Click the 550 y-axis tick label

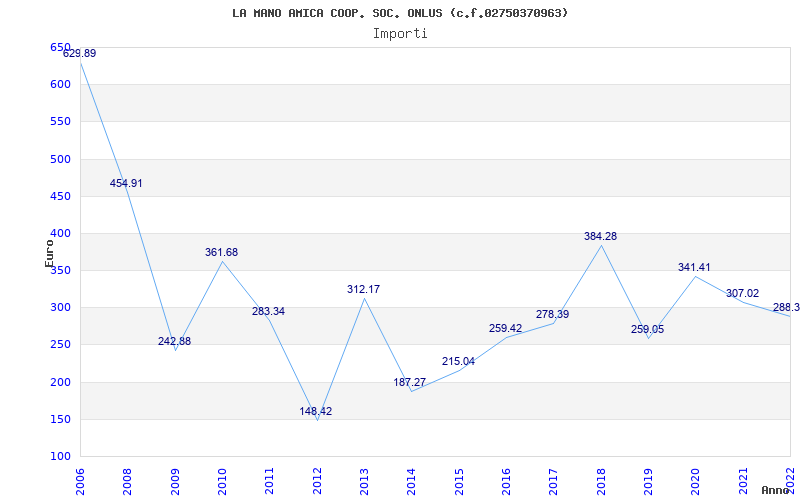[60, 122]
